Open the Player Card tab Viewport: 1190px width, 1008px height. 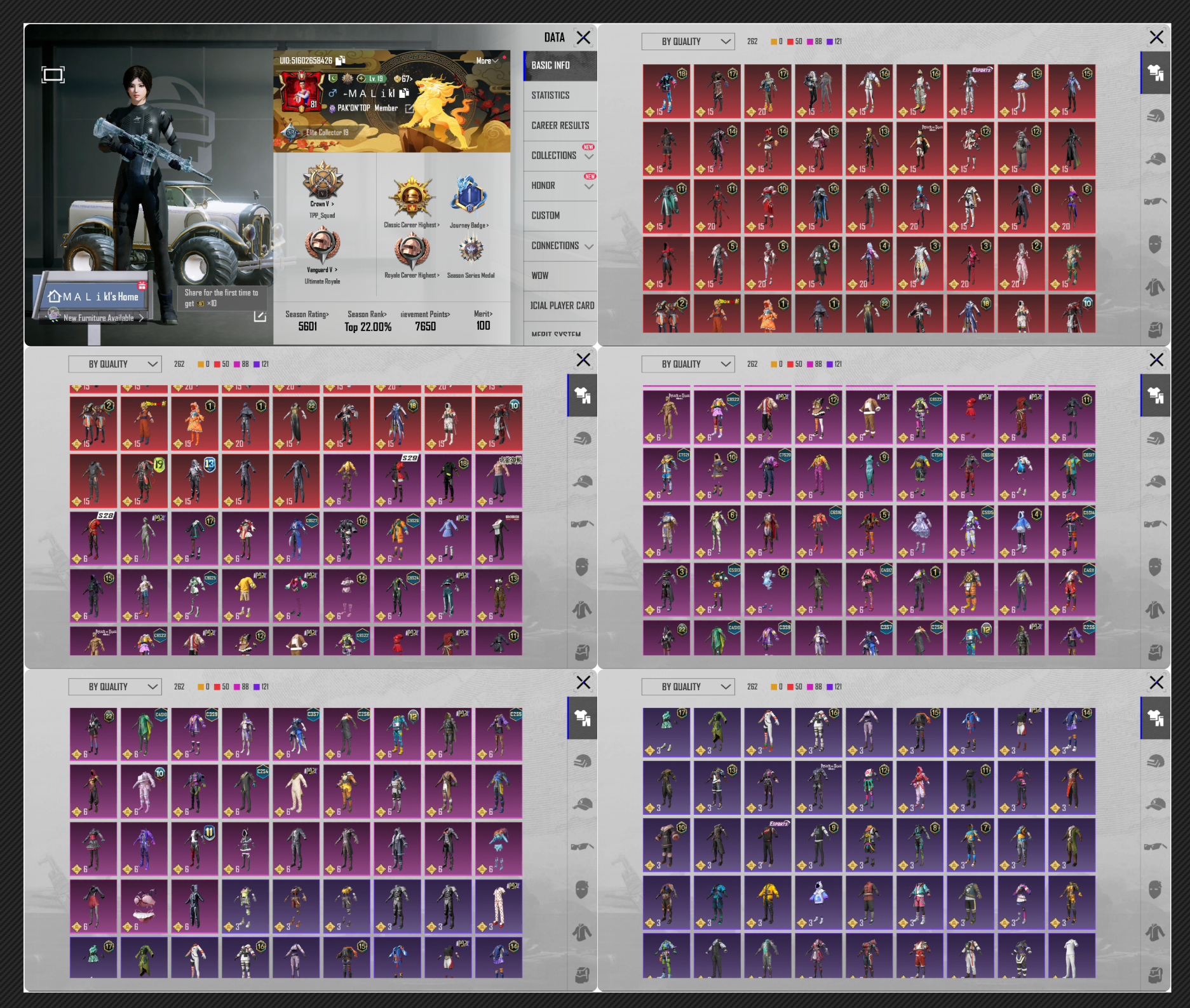[560, 305]
